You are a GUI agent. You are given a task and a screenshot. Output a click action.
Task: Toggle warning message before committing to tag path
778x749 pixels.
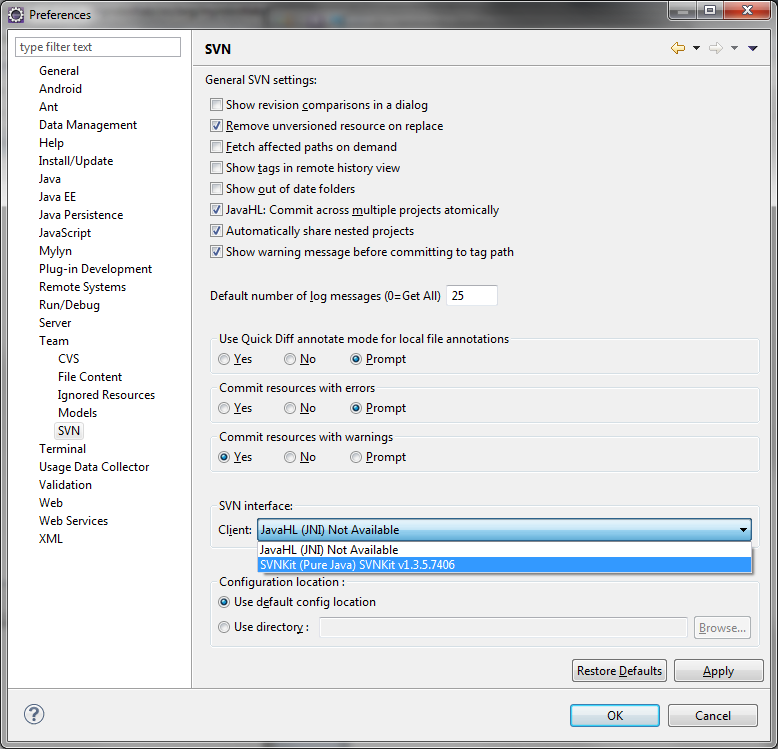pos(216,251)
